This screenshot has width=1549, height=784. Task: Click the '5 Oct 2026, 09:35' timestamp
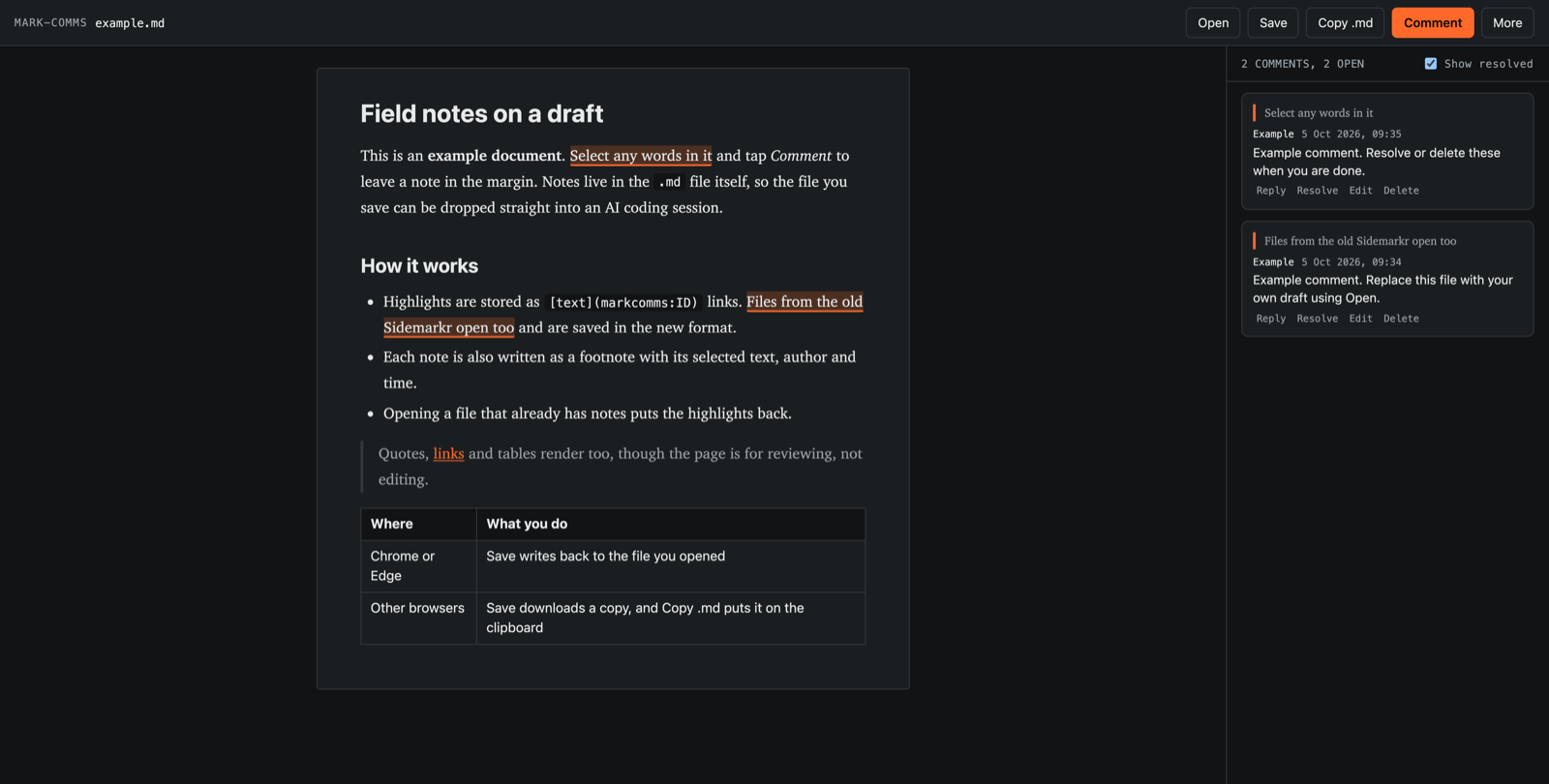(1352, 135)
